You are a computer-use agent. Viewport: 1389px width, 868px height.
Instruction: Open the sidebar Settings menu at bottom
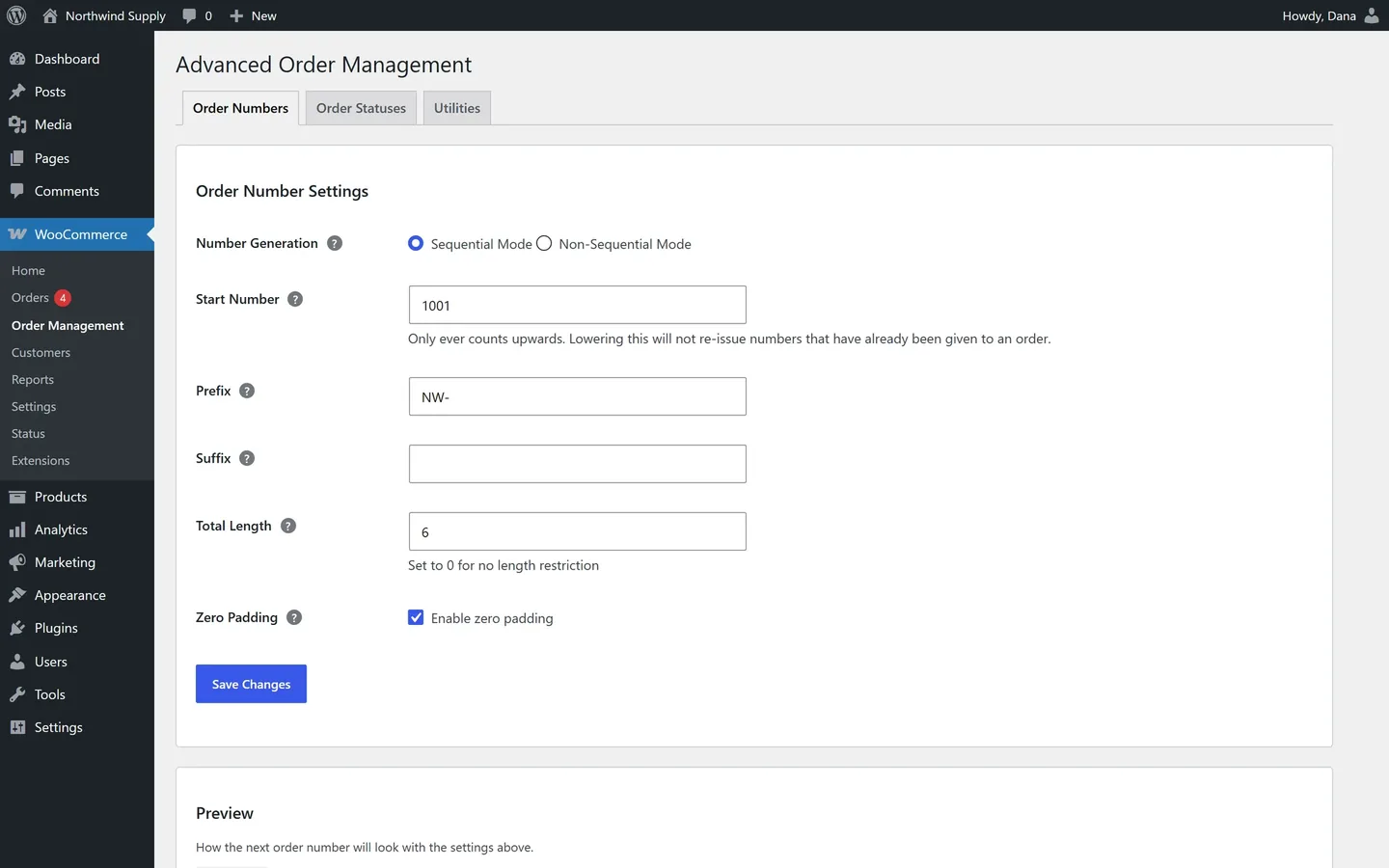[x=77, y=727]
